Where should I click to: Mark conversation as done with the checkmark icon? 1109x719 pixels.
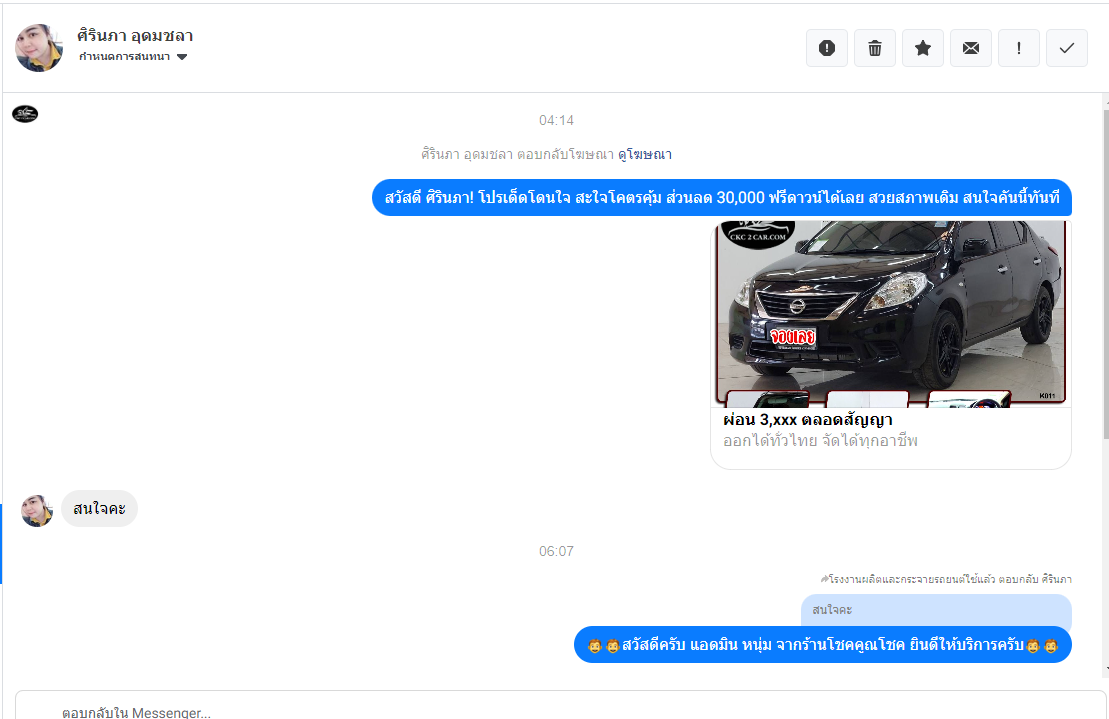[x=1067, y=48]
